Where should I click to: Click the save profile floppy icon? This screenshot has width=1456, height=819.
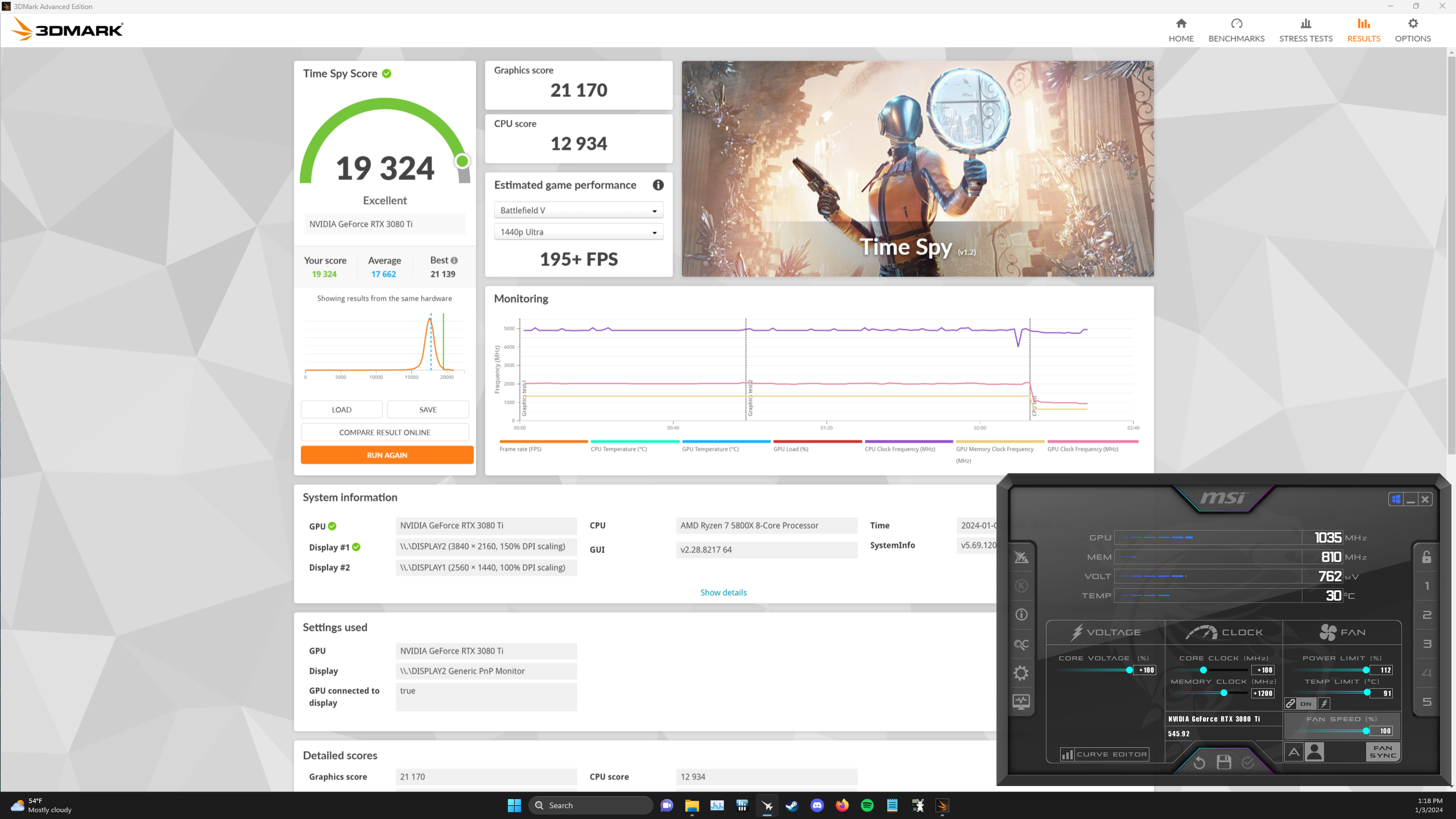click(1224, 762)
